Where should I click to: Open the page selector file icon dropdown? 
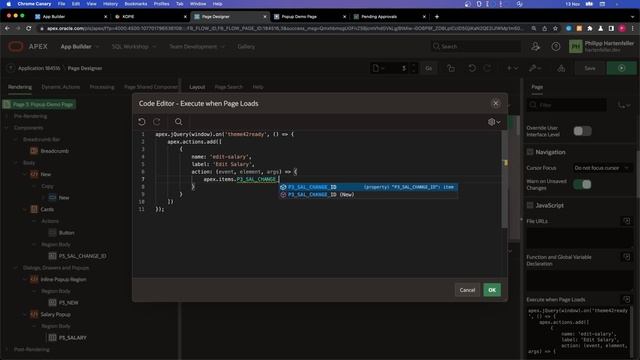coord(378,68)
